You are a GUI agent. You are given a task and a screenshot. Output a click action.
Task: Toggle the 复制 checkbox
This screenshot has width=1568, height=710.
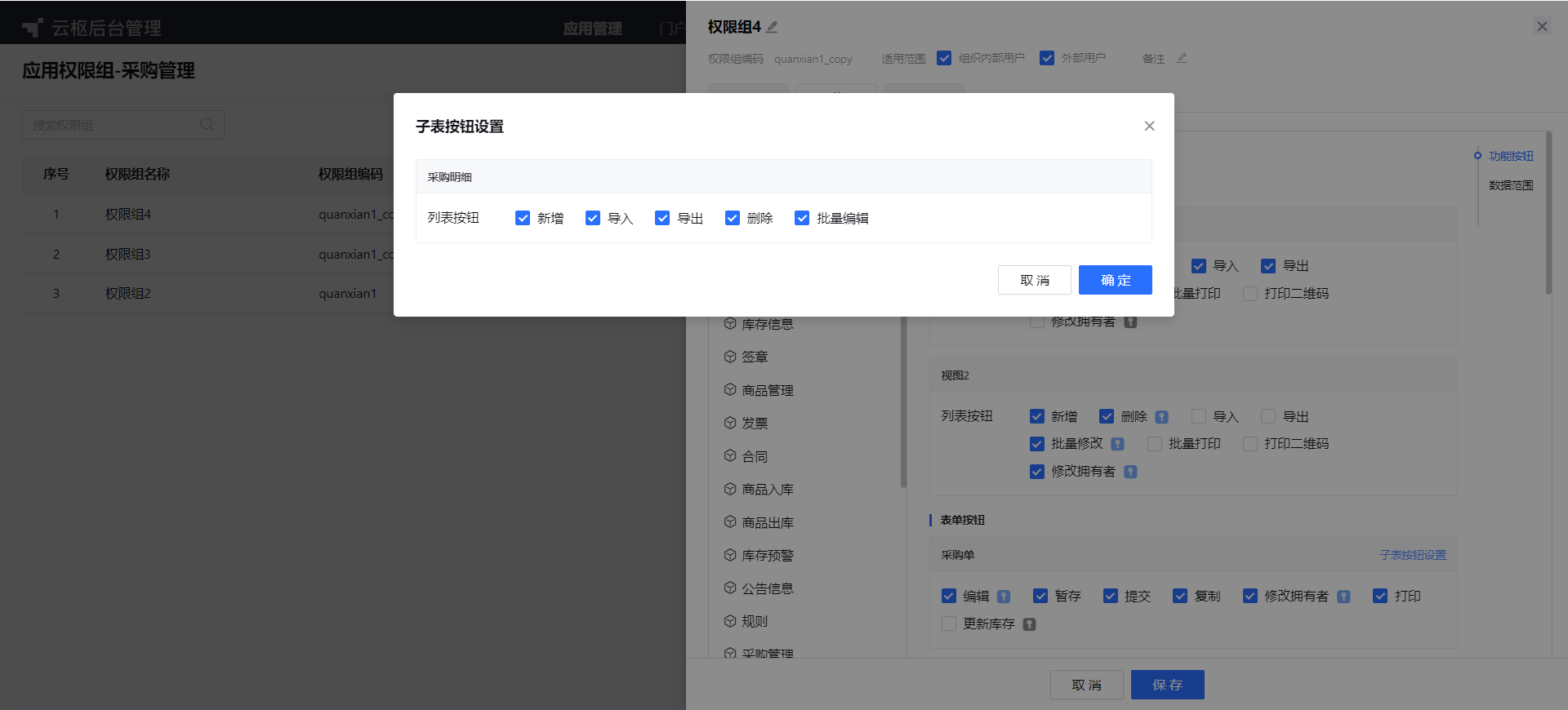[x=1180, y=596]
